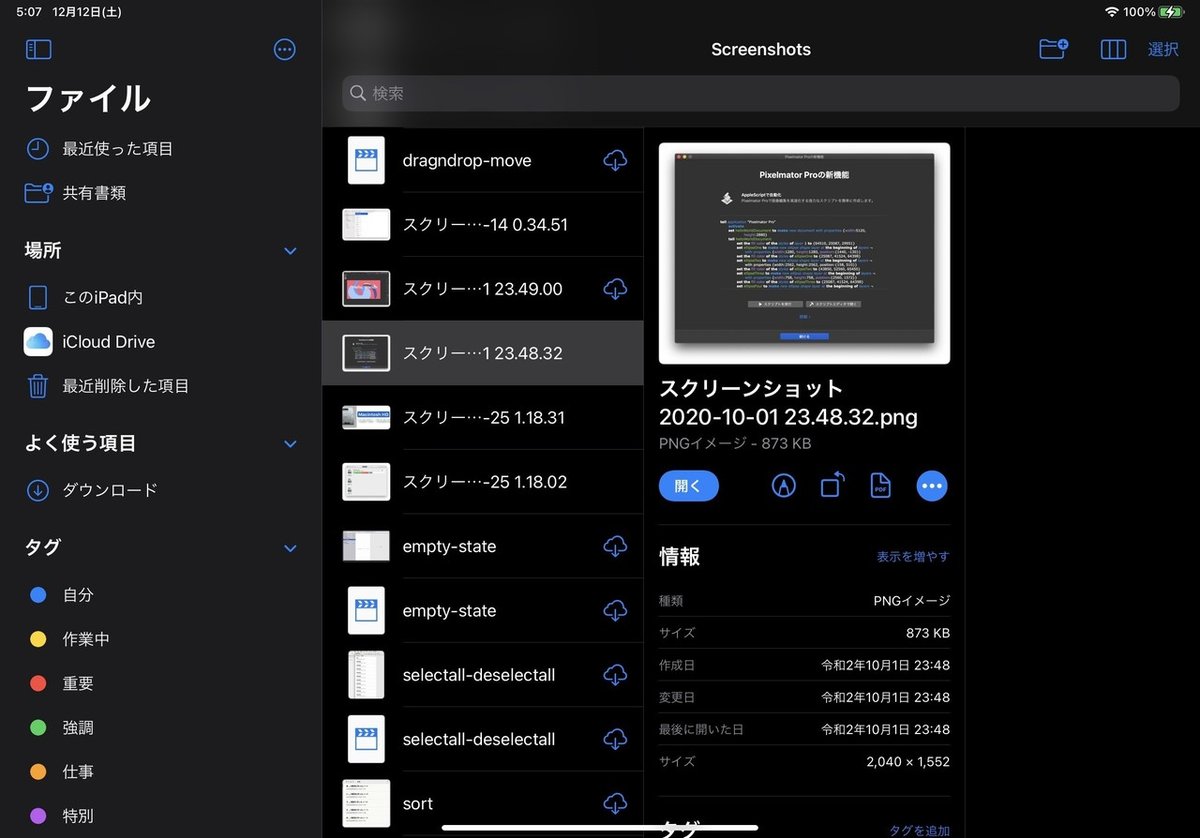Collapse the タグ section
1200x838 pixels.
pyautogui.click(x=290, y=548)
